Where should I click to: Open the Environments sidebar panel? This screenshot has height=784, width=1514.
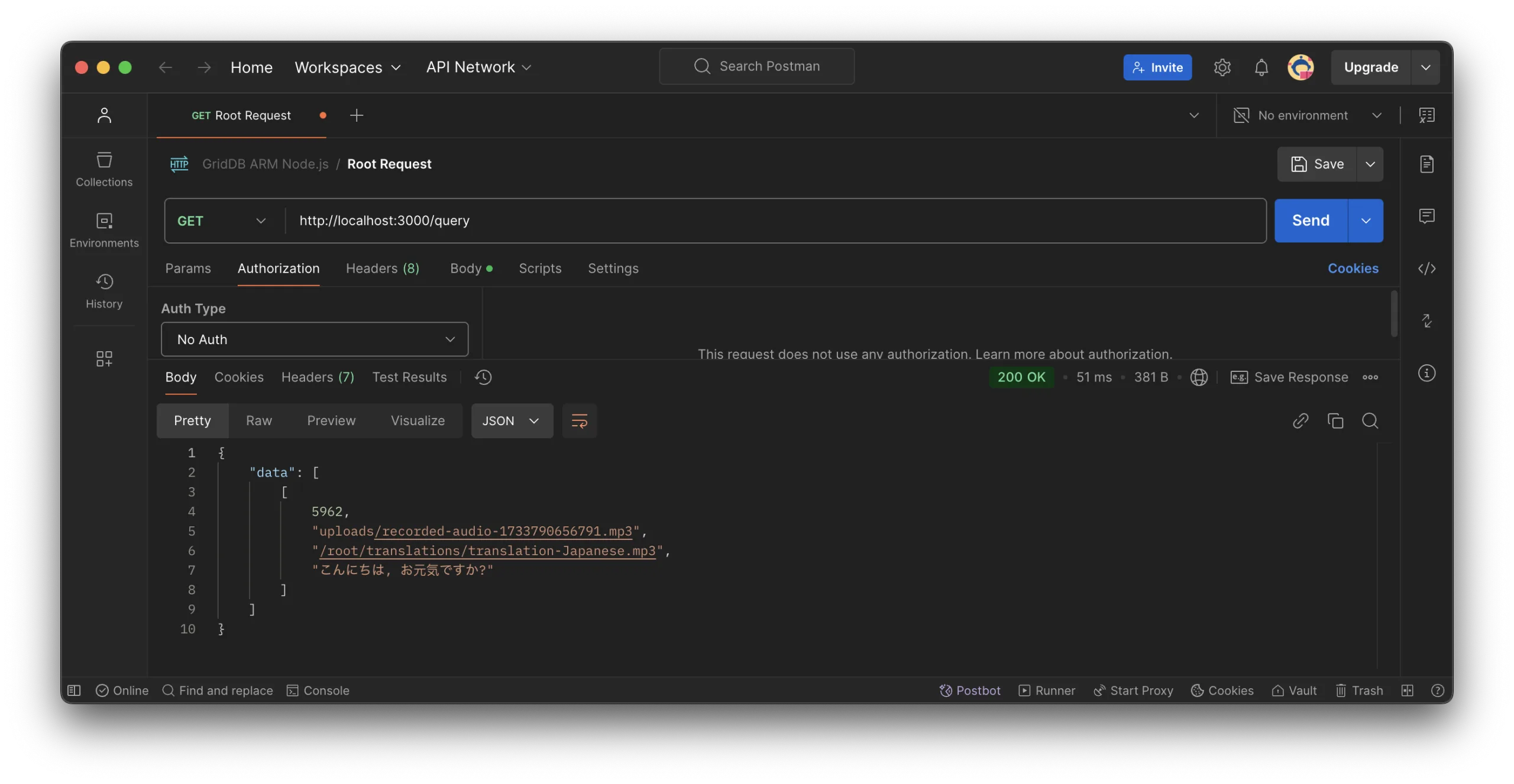pos(104,230)
